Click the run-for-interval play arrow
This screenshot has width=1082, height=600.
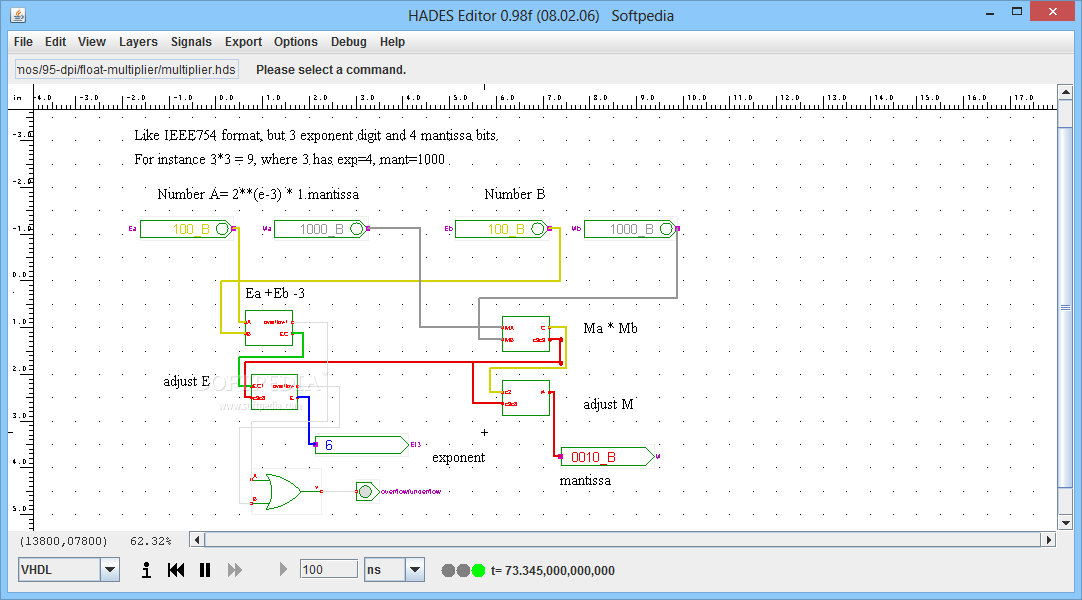click(x=283, y=570)
